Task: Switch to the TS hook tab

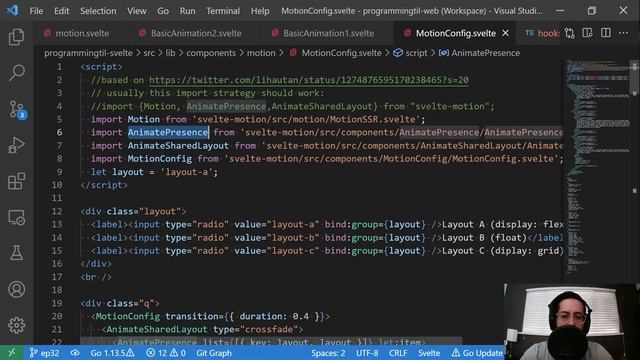Action: pyautogui.click(x=542, y=33)
